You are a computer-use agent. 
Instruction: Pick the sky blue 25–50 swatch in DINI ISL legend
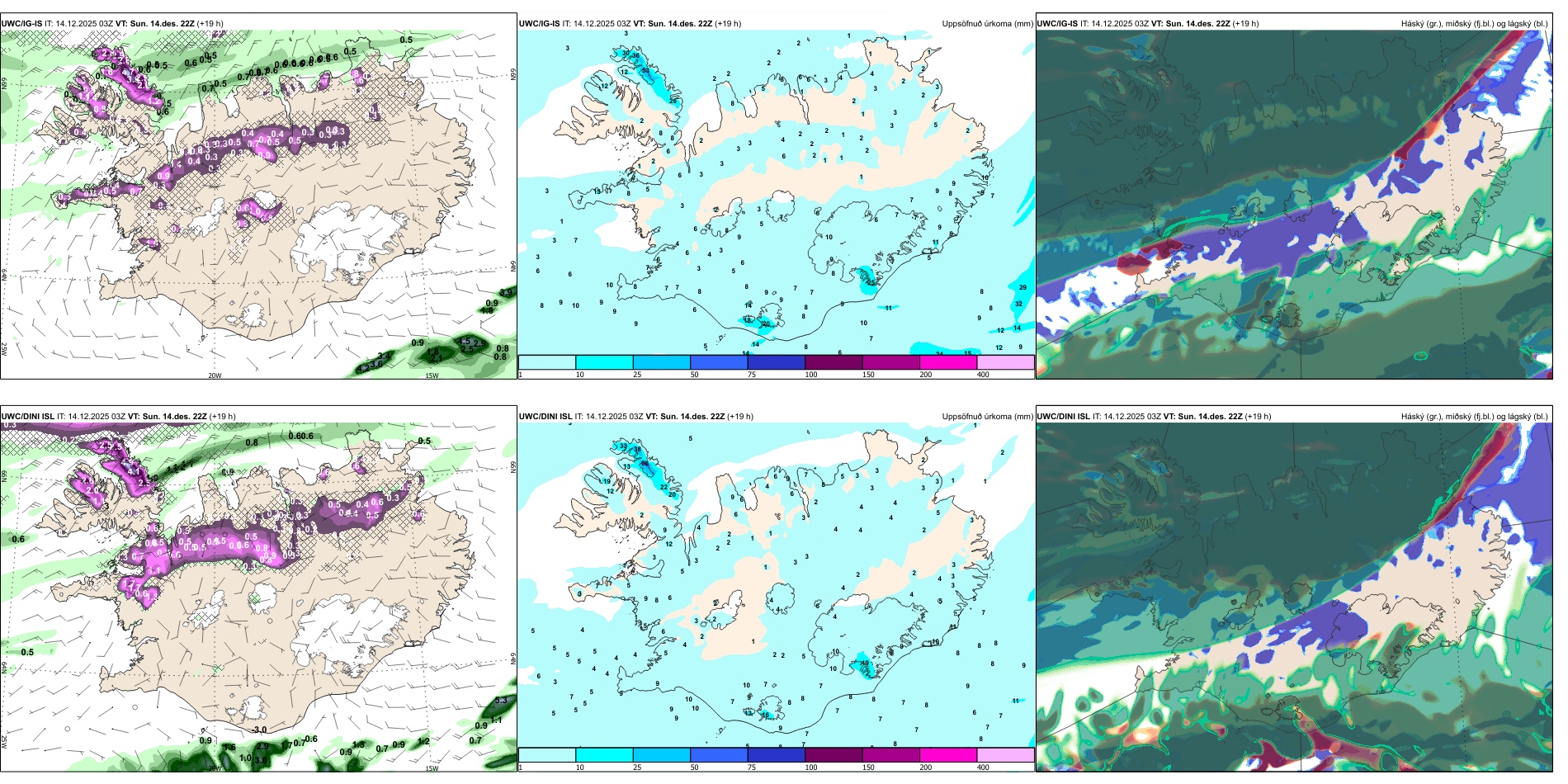click(662, 755)
